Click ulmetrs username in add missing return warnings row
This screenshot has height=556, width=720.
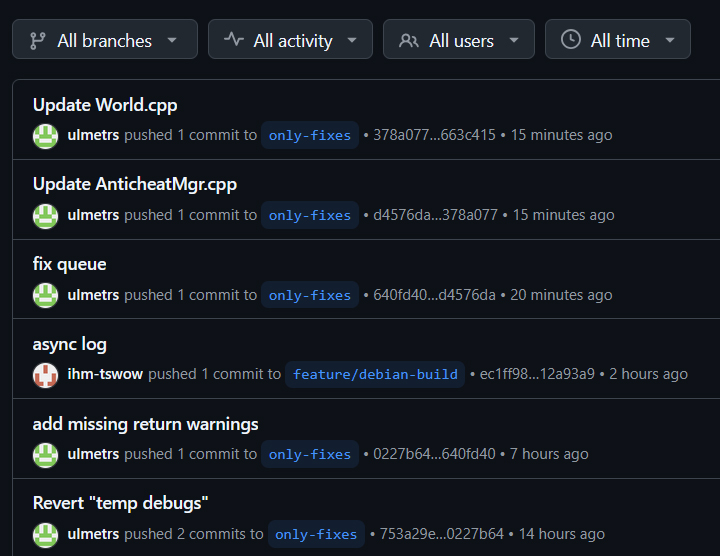click(93, 454)
